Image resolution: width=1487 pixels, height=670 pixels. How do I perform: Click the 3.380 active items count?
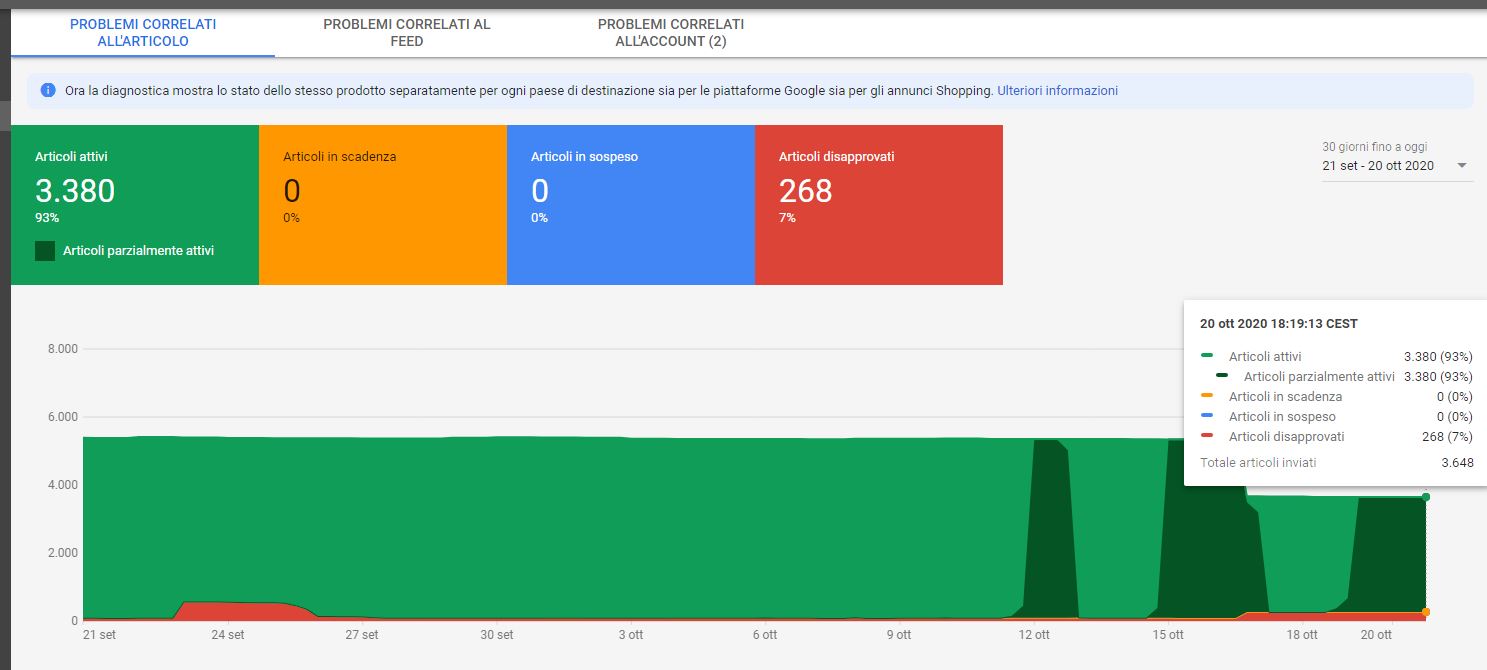75,190
